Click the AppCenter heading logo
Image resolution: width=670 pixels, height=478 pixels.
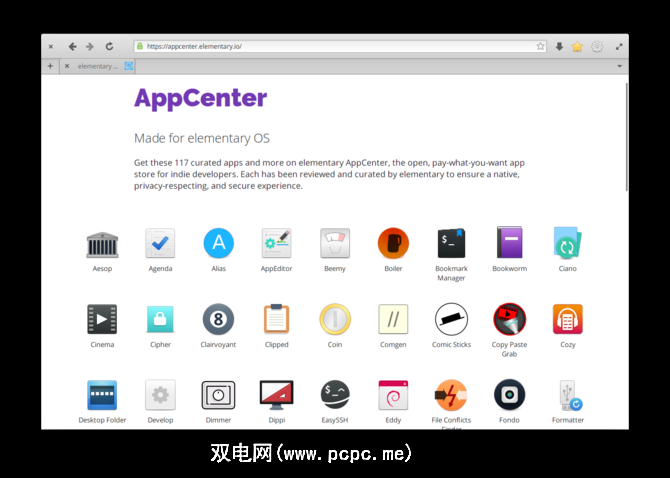pyautogui.click(x=200, y=99)
